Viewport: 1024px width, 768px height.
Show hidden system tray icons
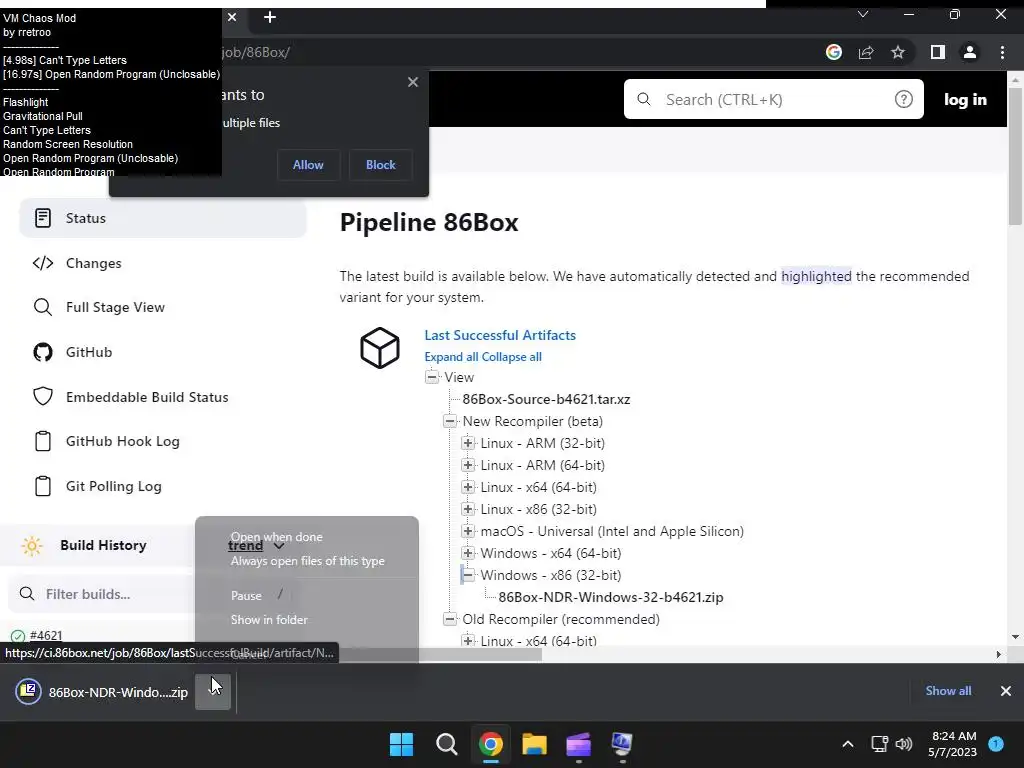[848, 744]
